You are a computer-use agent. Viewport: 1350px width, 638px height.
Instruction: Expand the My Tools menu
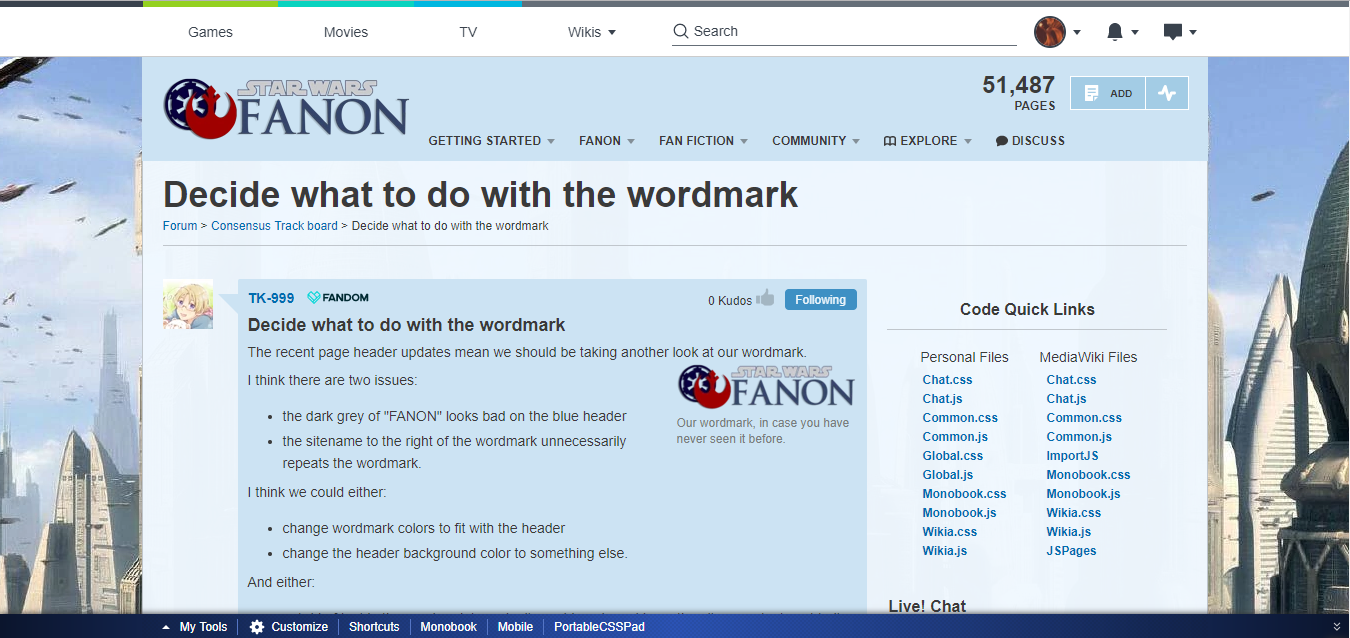194,627
